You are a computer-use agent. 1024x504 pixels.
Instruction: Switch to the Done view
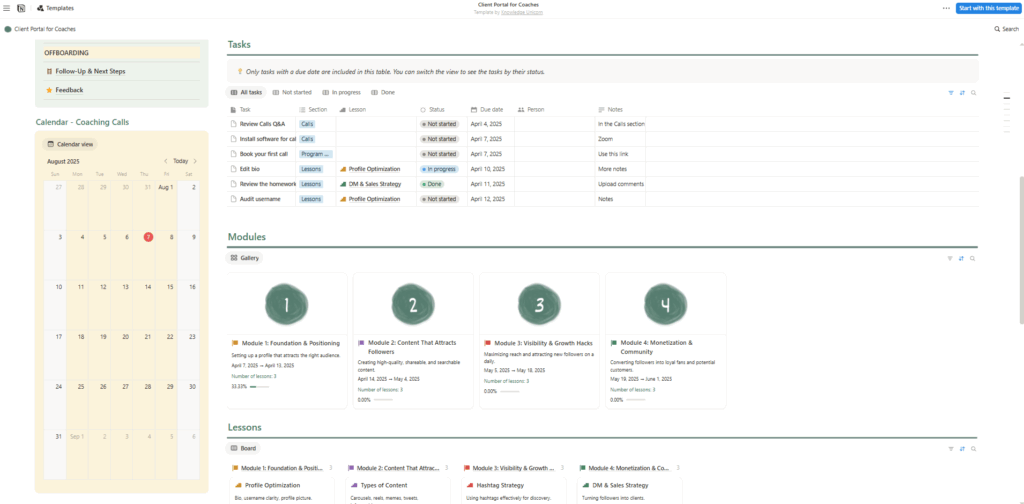(x=383, y=93)
